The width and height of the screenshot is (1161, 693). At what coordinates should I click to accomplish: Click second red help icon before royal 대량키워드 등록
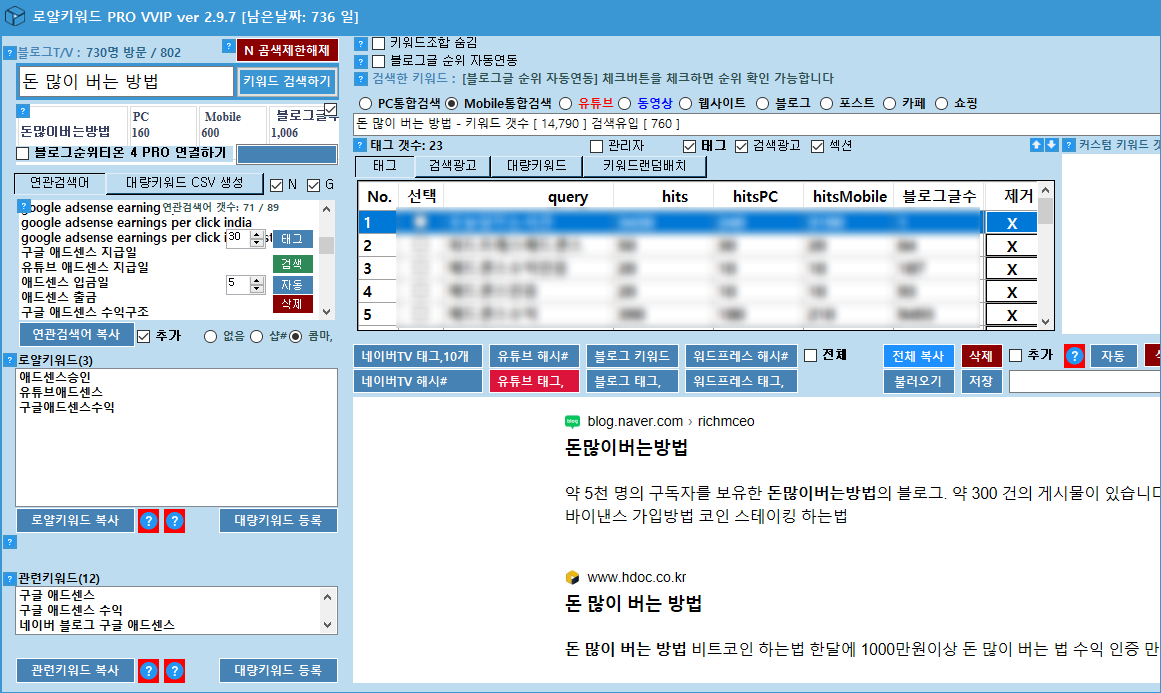click(174, 520)
